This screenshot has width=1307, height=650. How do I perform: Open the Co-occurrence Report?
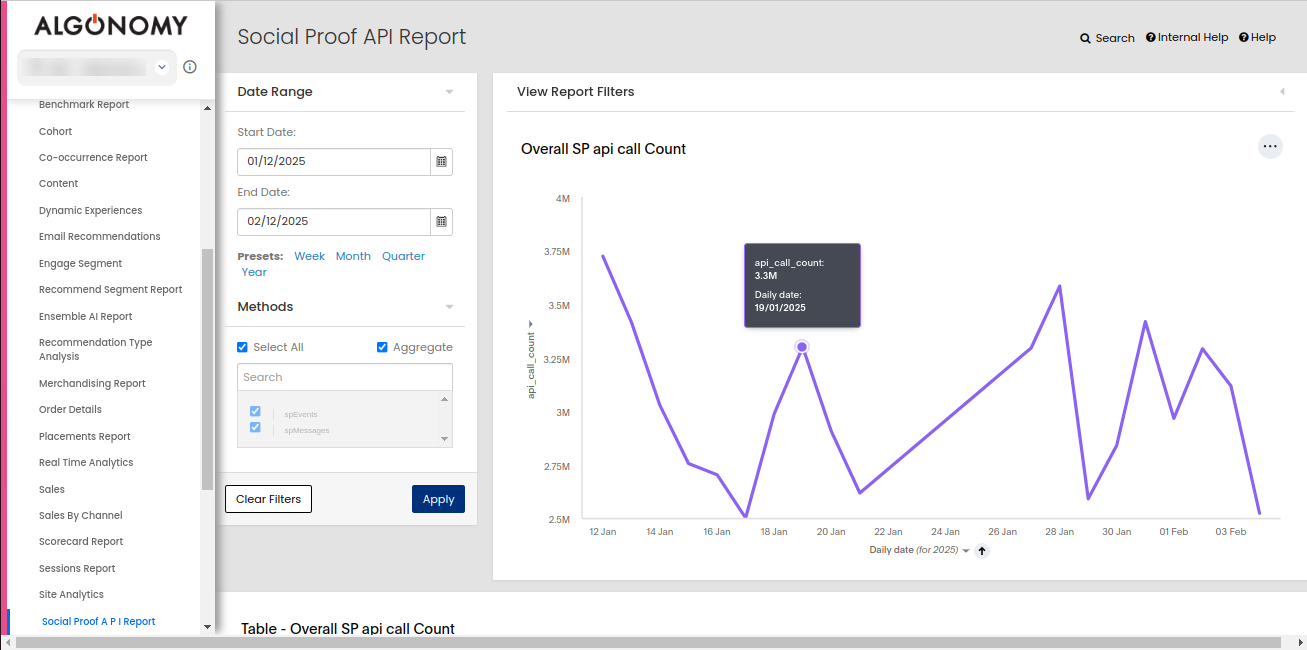tap(93, 157)
